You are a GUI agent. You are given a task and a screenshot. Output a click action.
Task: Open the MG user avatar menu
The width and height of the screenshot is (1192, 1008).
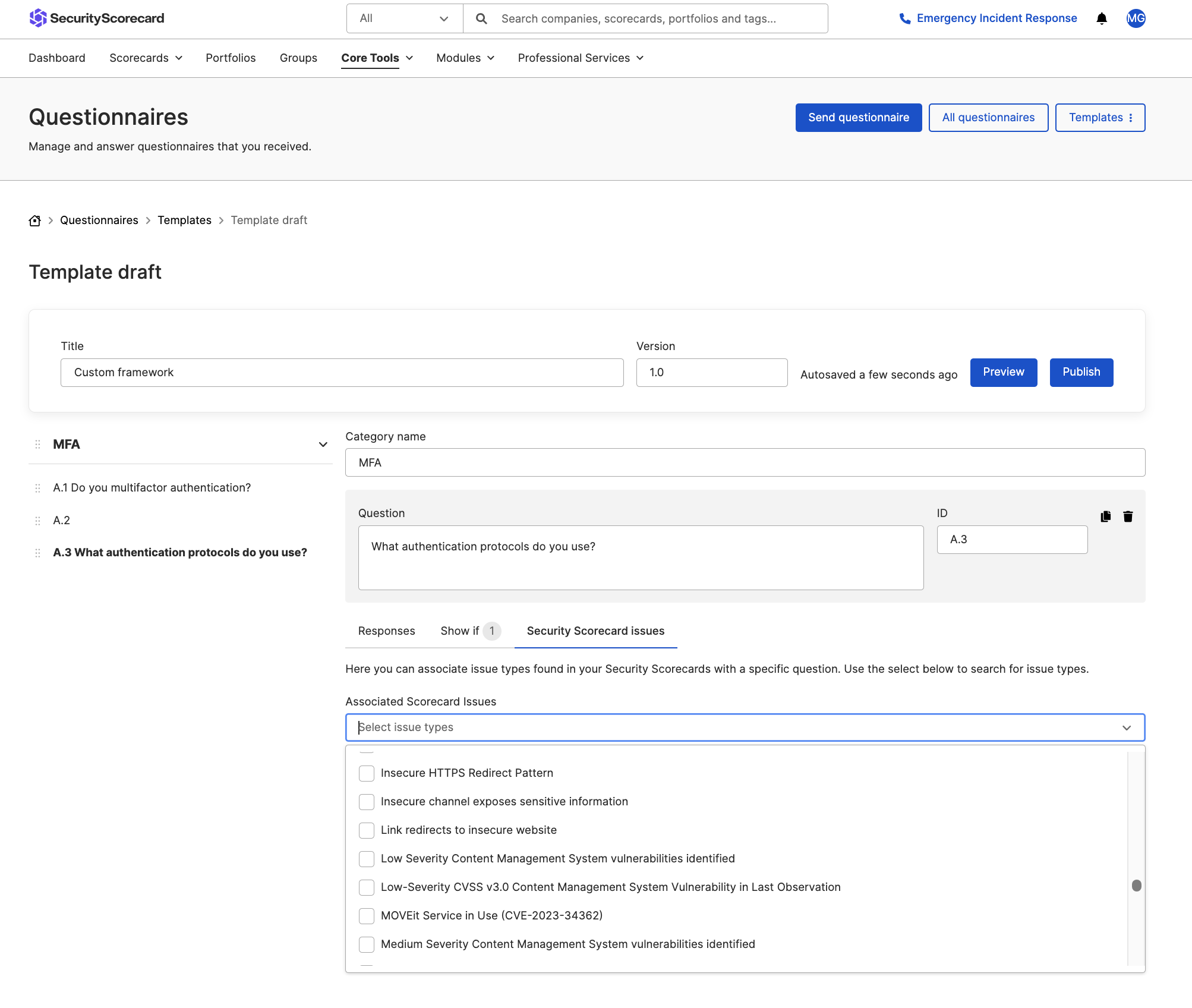pyautogui.click(x=1136, y=18)
